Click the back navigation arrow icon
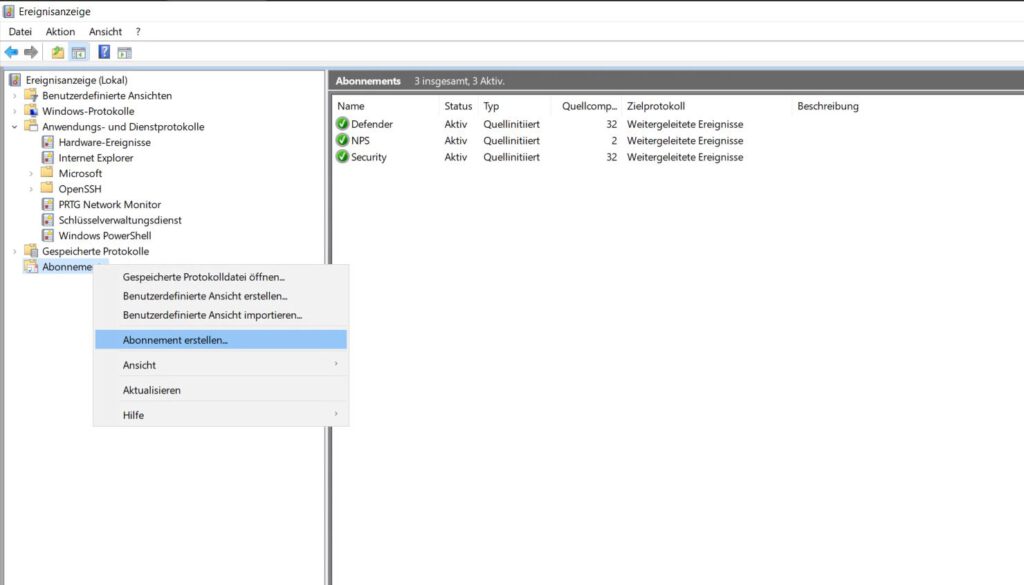 [11, 52]
